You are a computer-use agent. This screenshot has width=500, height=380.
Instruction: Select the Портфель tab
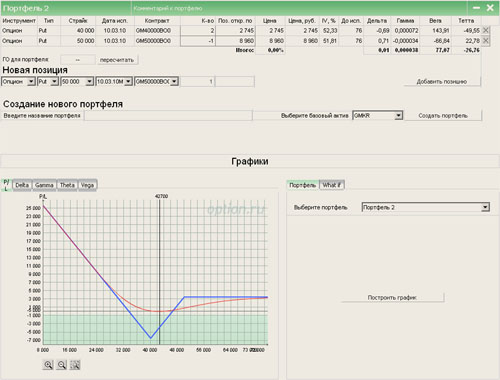pos(302,185)
